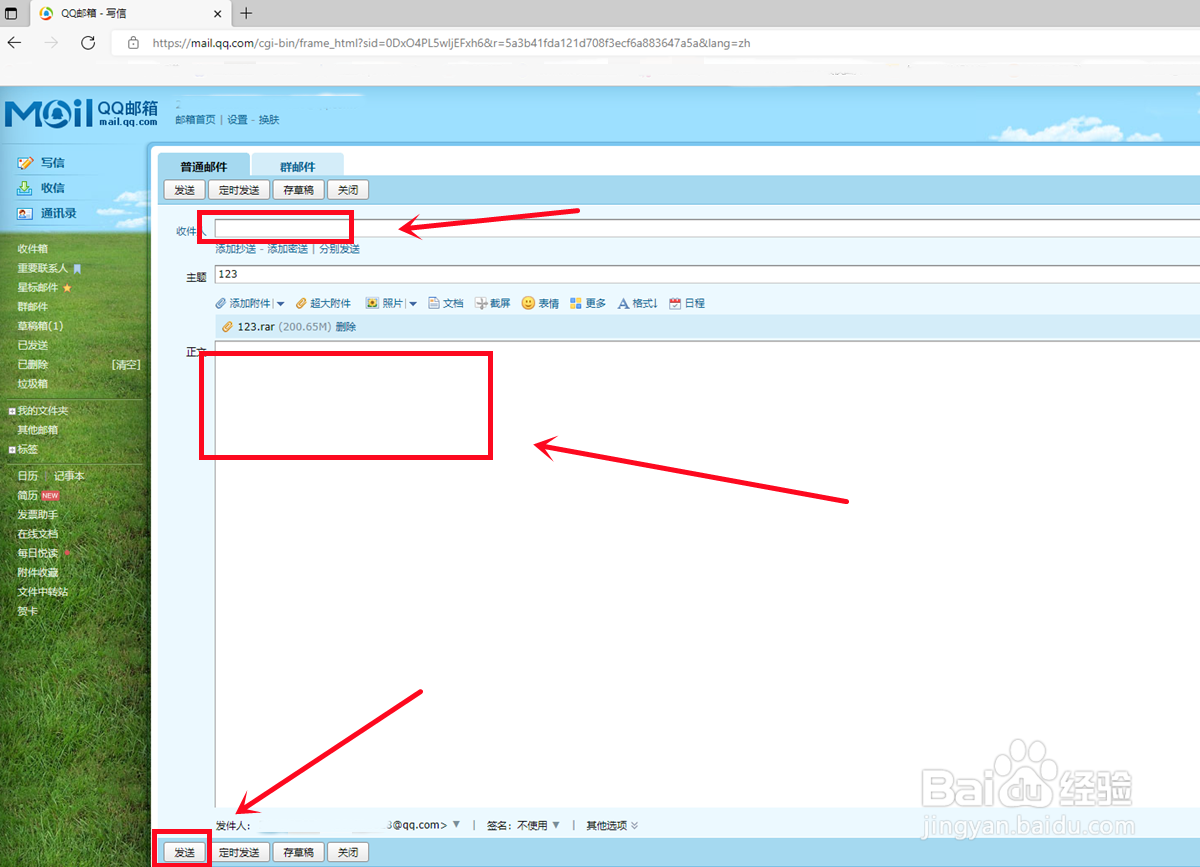Open the 收信 inbox icon in sidebar

(x=27, y=188)
